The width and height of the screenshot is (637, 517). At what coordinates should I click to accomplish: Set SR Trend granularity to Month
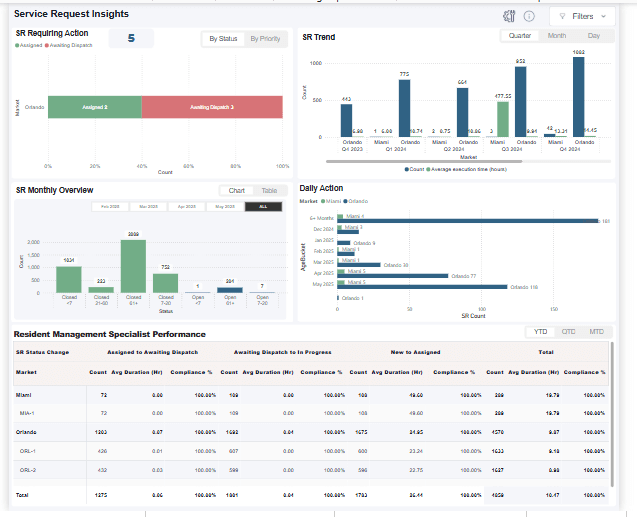556,36
